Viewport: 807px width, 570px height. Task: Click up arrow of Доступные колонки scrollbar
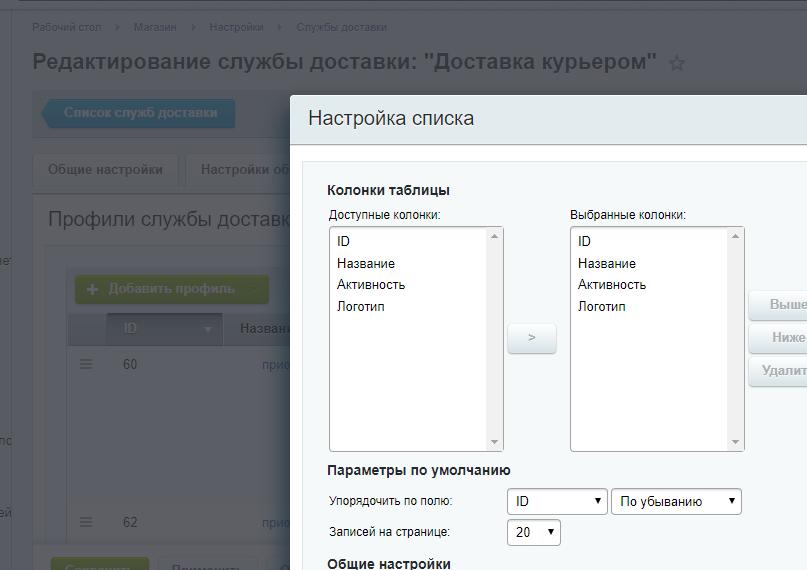[x=495, y=236]
